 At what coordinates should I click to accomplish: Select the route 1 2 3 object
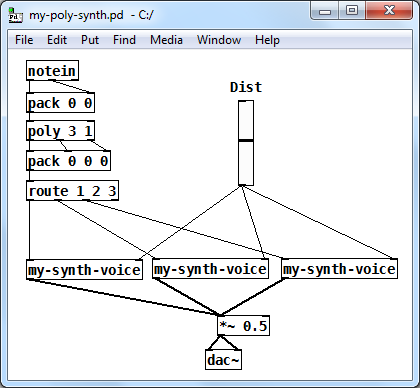[72, 191]
